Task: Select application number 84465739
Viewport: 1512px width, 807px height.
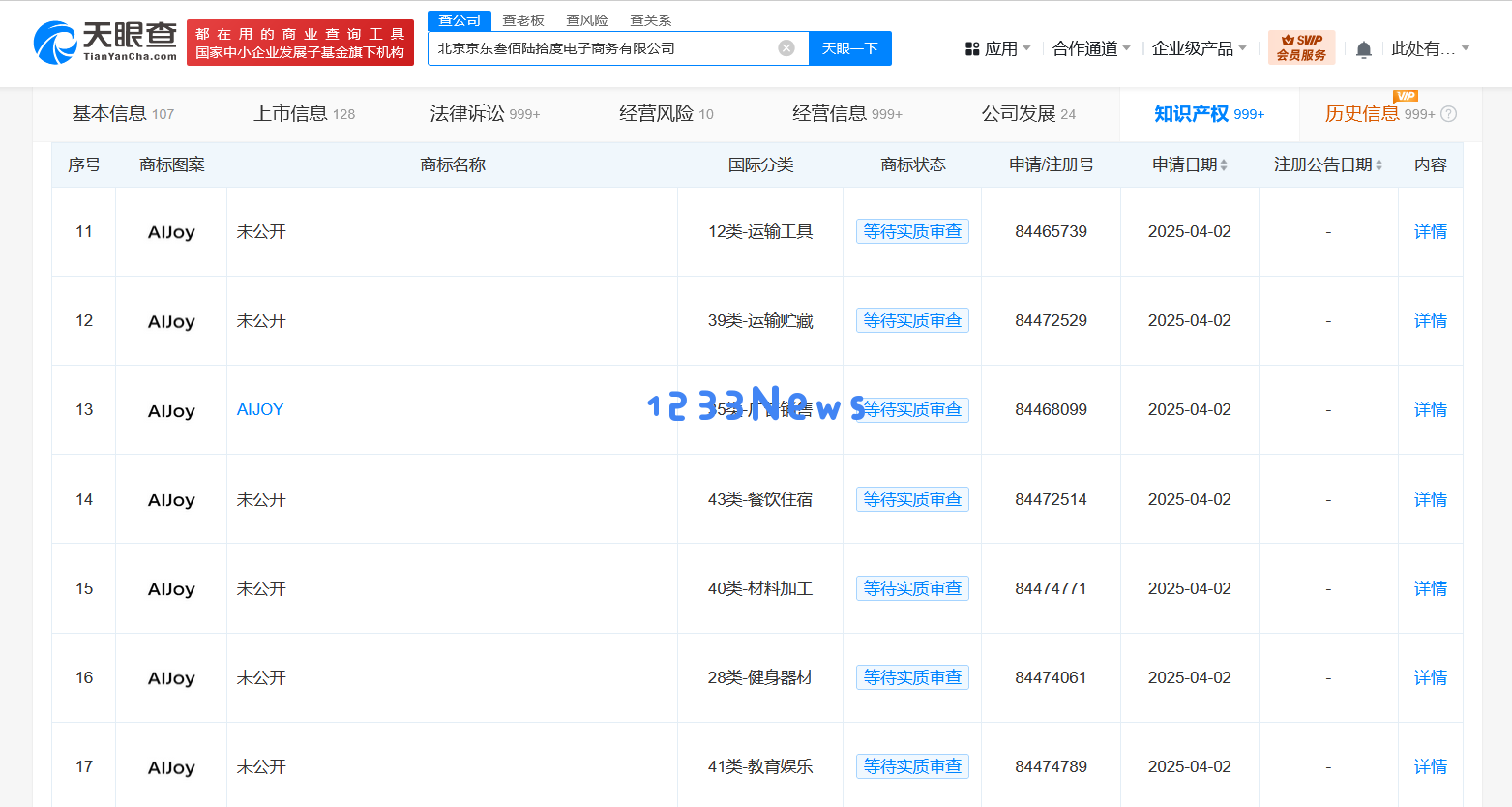Action: (x=1051, y=232)
